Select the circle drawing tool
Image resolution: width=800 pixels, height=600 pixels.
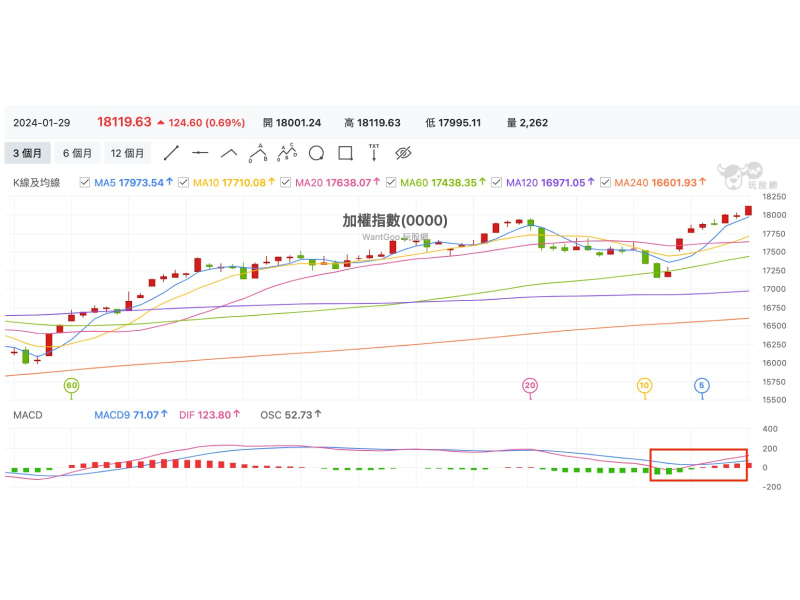316,153
